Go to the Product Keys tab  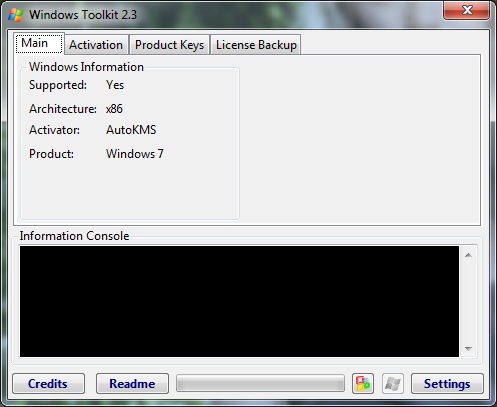pyautogui.click(x=169, y=45)
